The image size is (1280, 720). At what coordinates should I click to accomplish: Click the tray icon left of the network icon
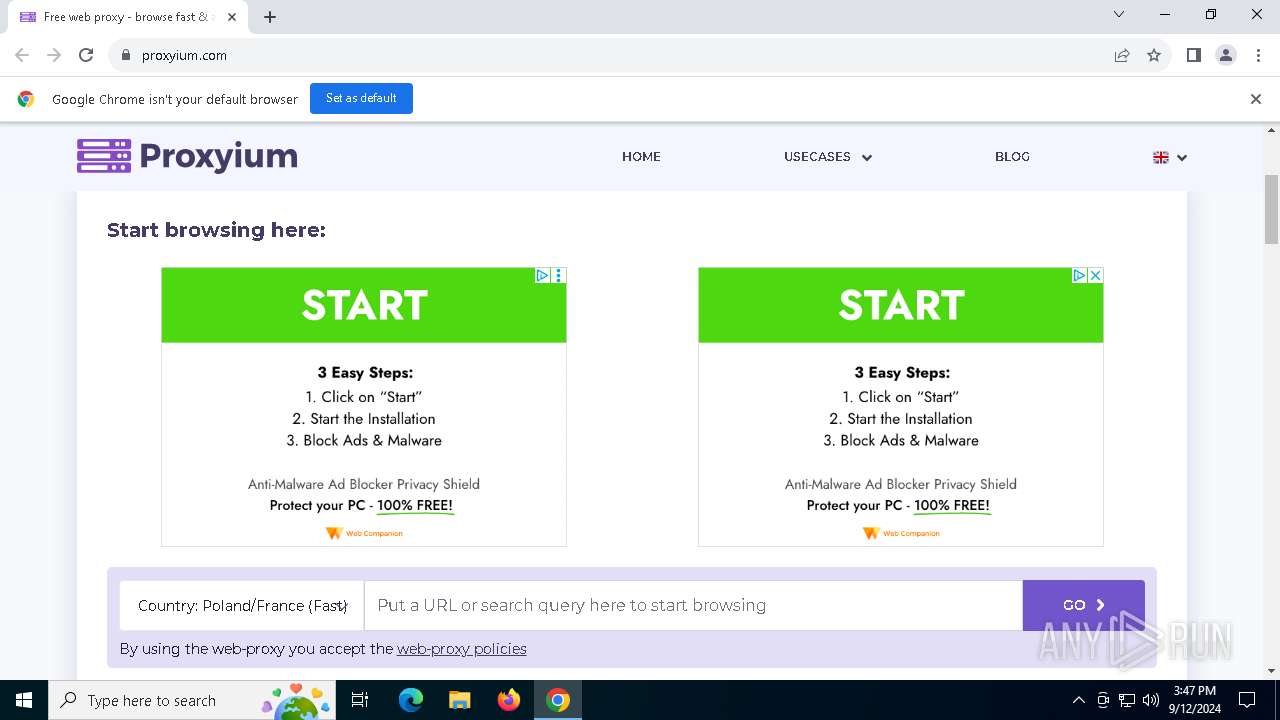pyautogui.click(x=1103, y=700)
